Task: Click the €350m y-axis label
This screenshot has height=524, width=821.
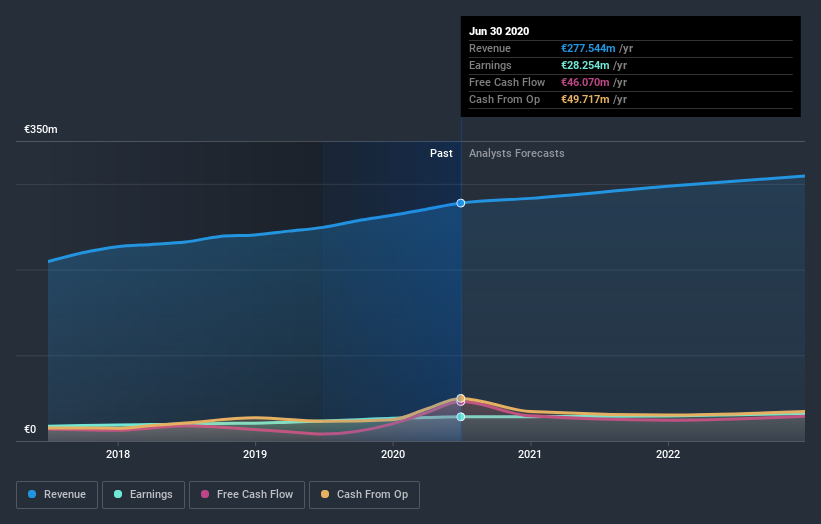Action: (x=41, y=129)
